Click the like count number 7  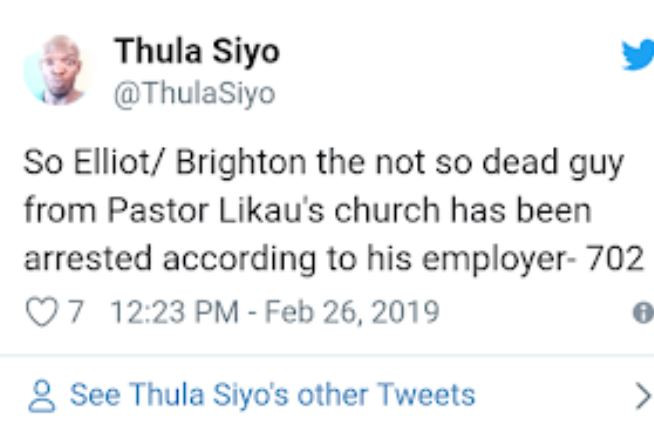tap(74, 311)
